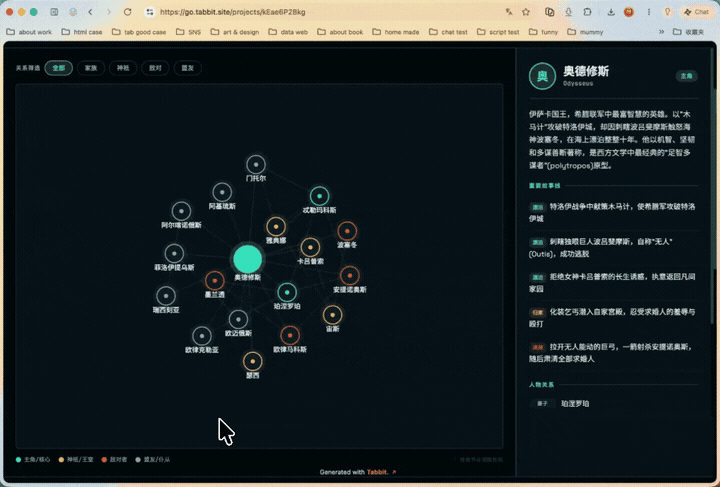Open the 'home made' bookmarks folder
The image size is (720, 487).
click(x=396, y=32)
